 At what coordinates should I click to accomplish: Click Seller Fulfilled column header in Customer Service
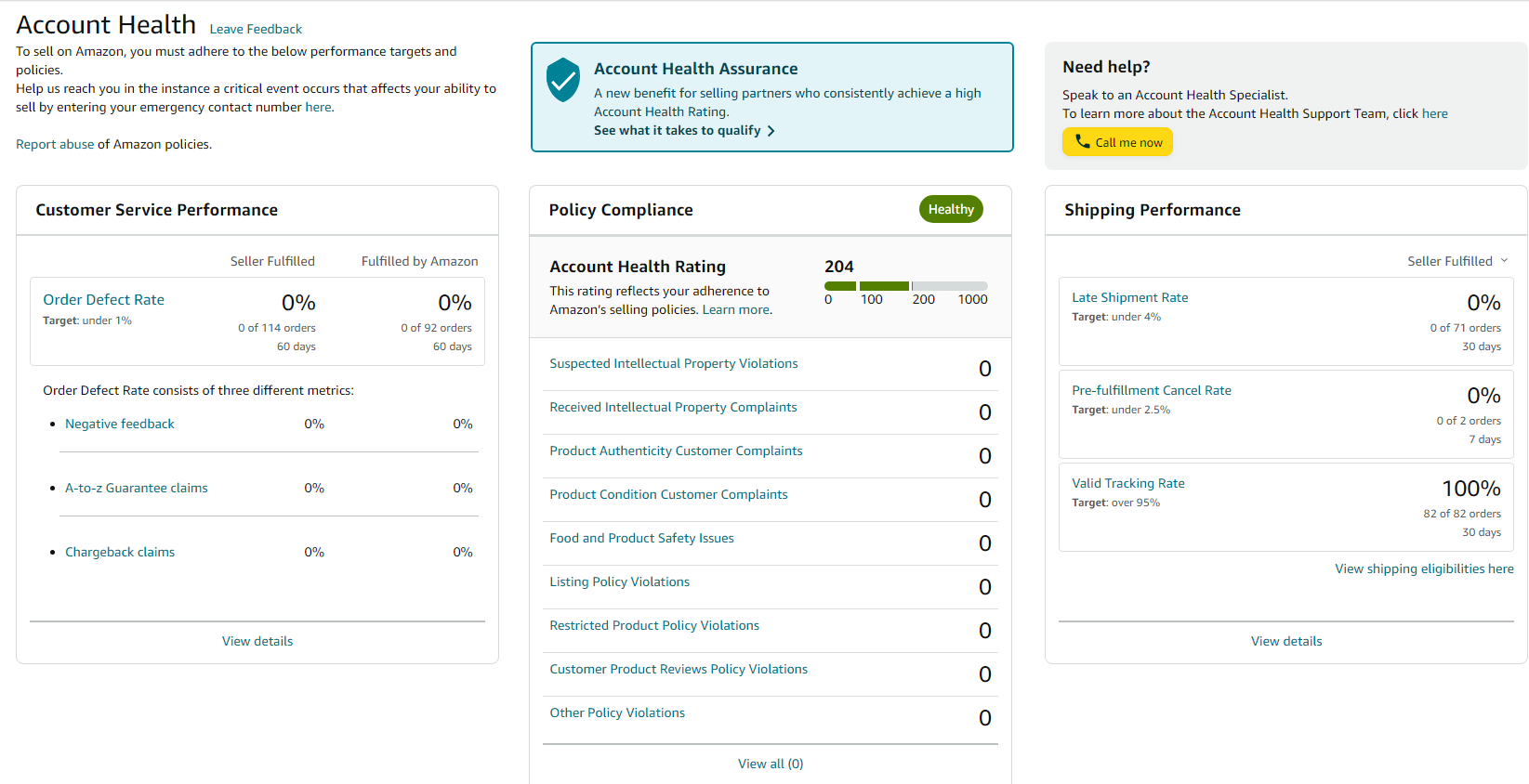tap(272, 261)
